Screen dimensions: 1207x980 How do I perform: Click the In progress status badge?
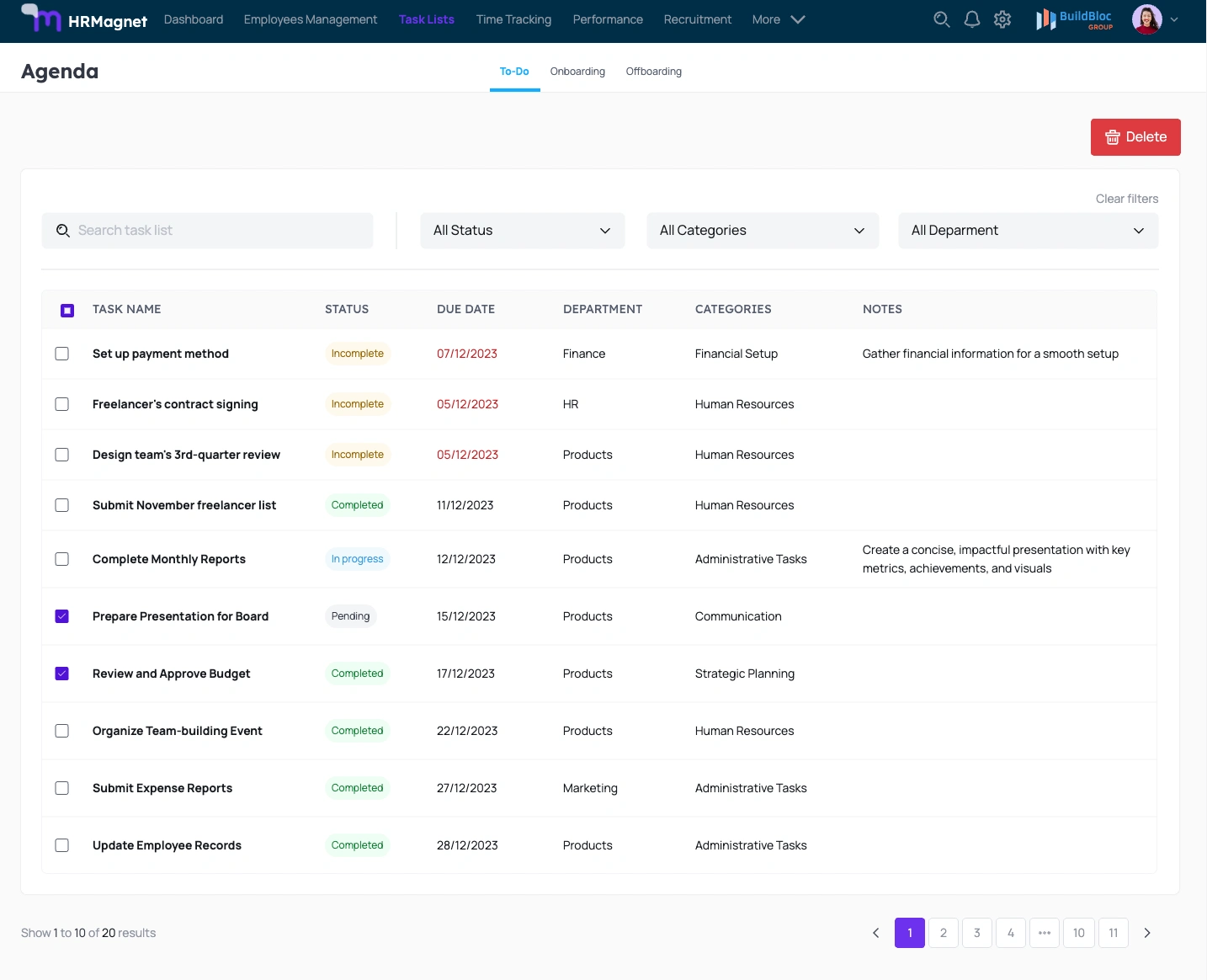click(358, 559)
